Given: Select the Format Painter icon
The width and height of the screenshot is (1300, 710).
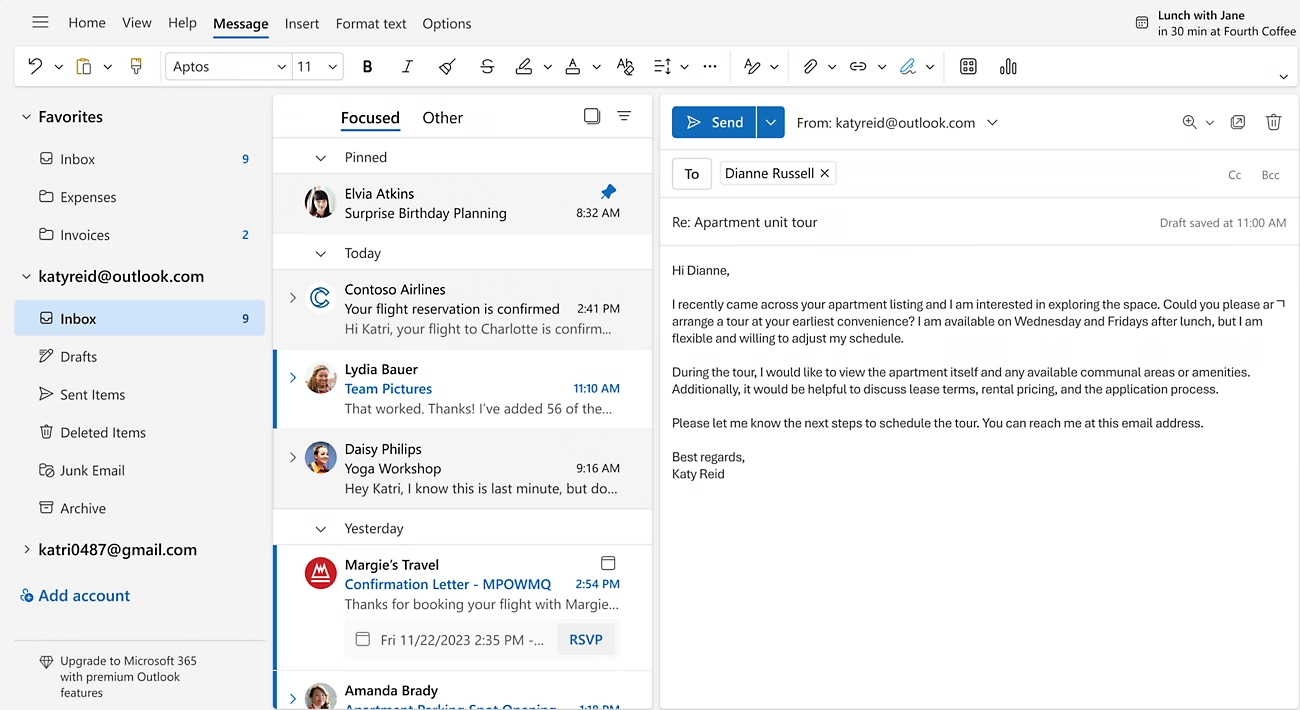Looking at the screenshot, I should (x=136, y=66).
